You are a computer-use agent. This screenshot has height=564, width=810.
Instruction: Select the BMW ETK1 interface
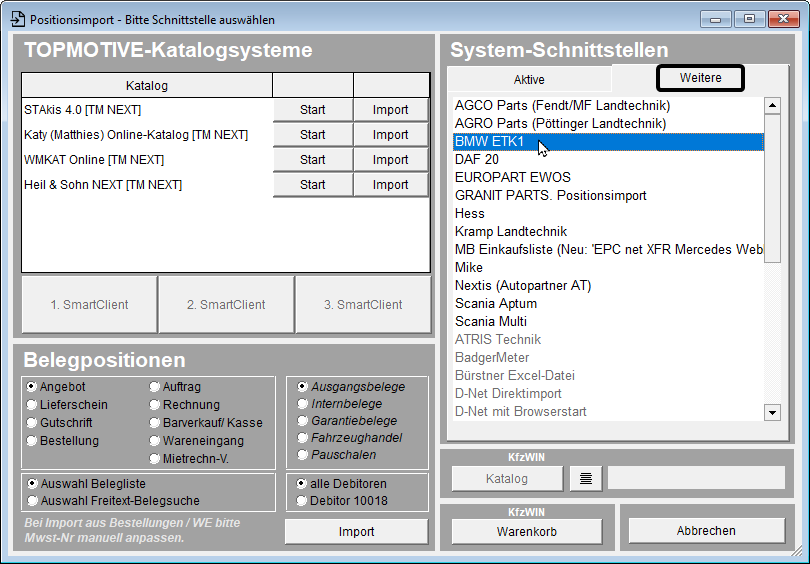tap(609, 142)
